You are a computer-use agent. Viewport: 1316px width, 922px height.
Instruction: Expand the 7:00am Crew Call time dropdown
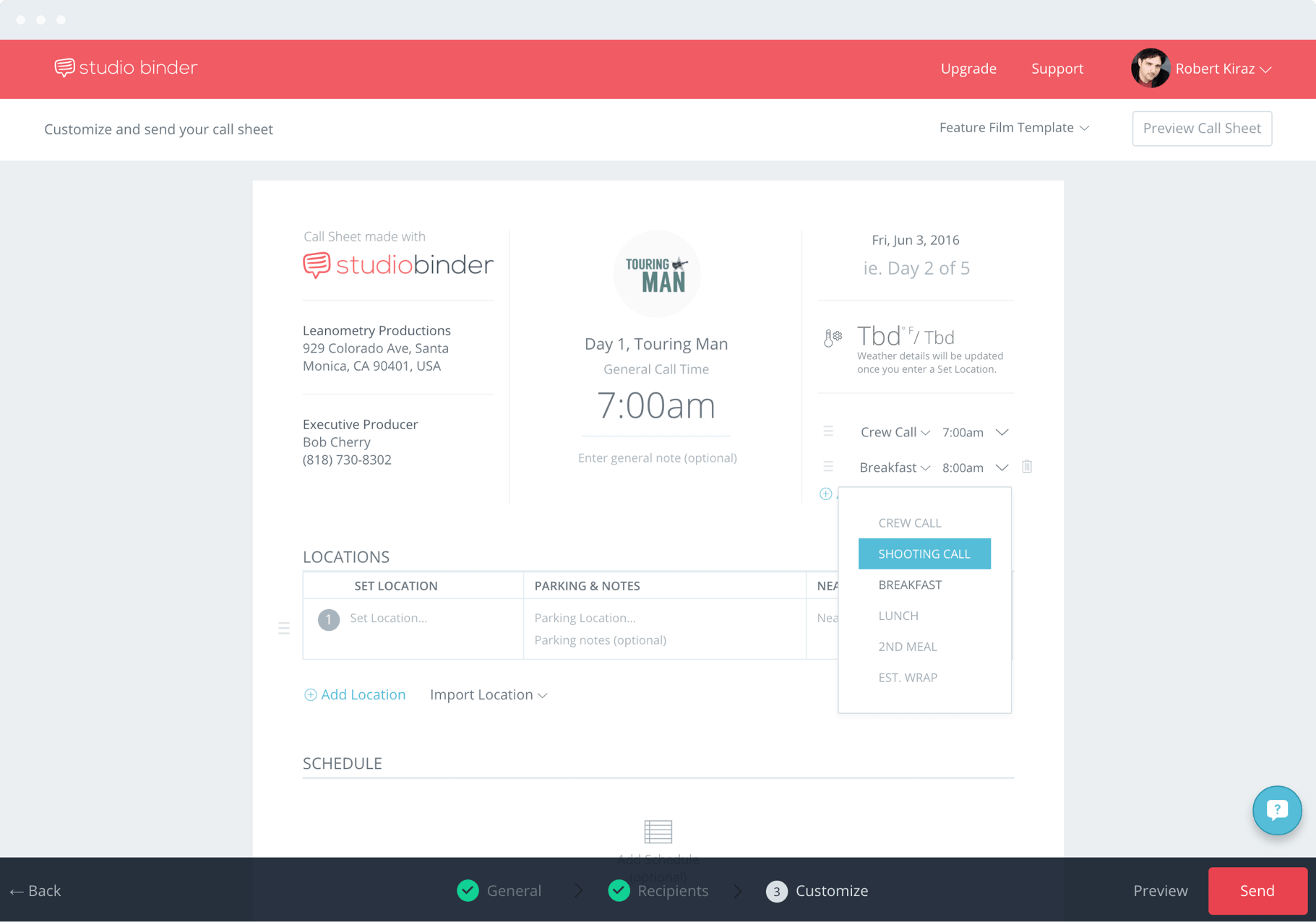pyautogui.click(x=1002, y=432)
